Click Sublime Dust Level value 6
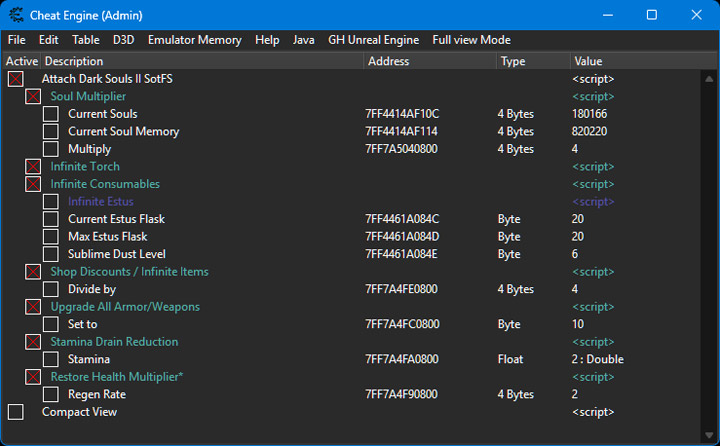Viewport: 720px width, 446px height. click(575, 254)
